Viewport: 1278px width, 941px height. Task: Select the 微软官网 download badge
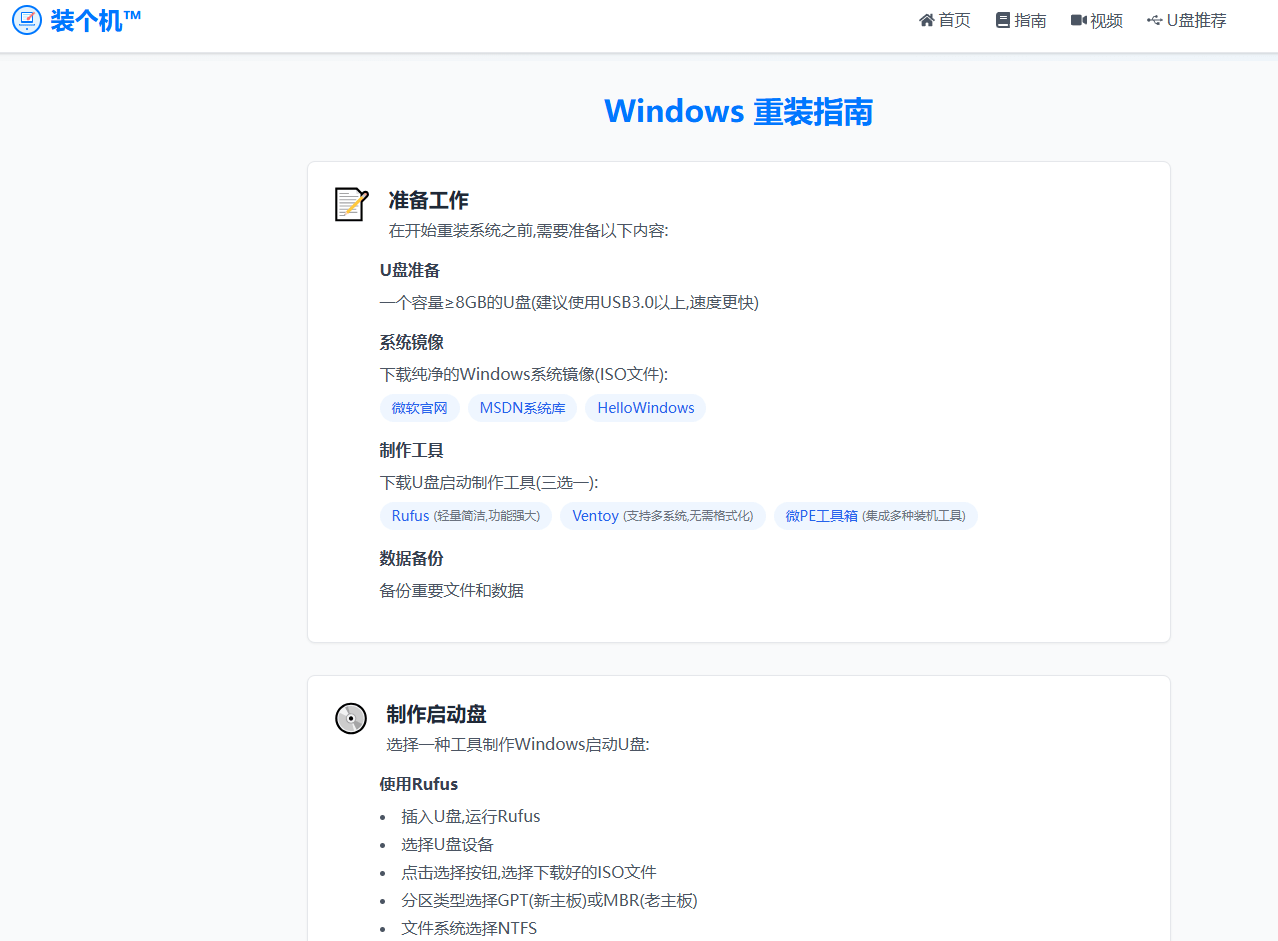coord(419,408)
